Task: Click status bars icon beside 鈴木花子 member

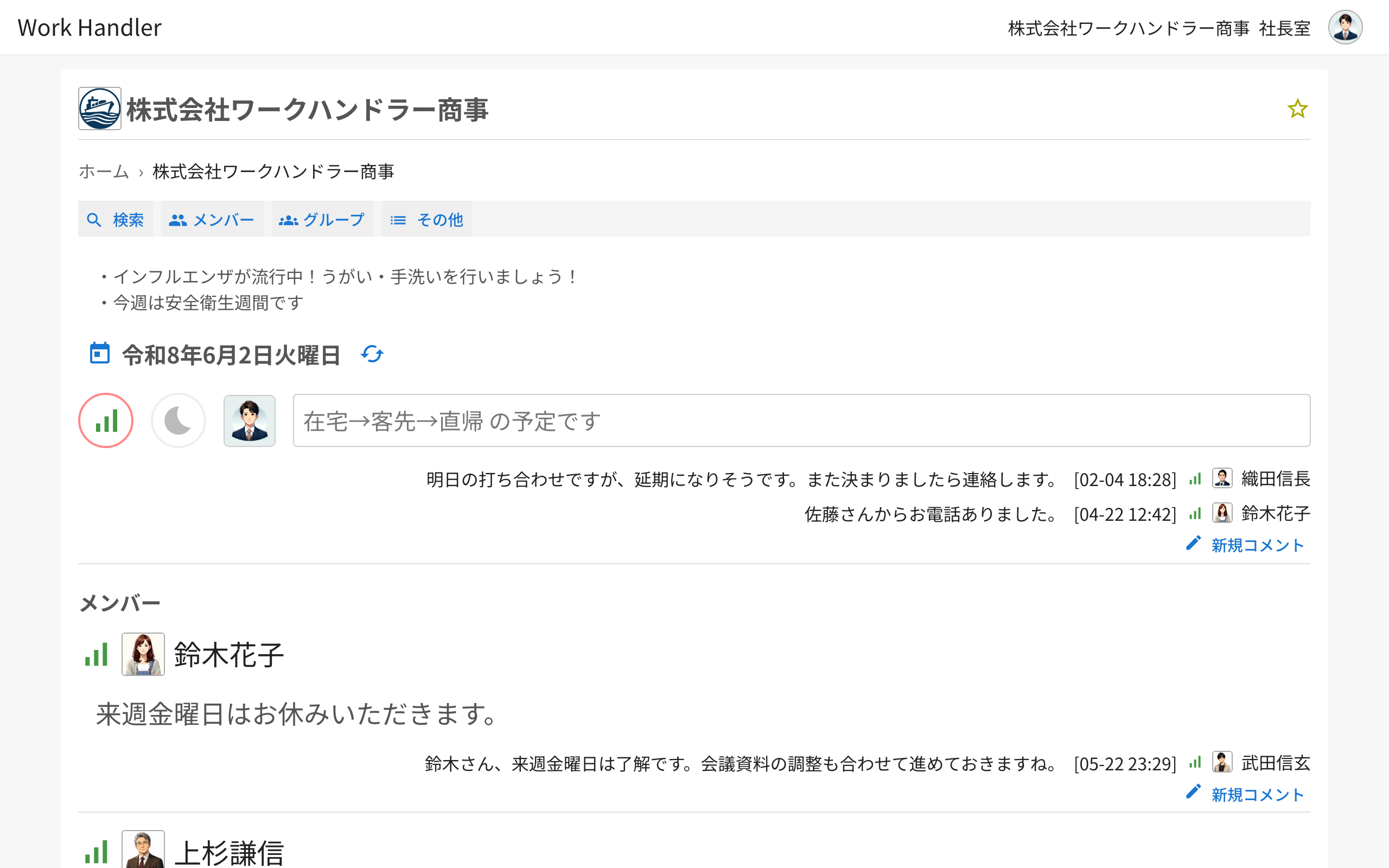Action: pos(97,654)
